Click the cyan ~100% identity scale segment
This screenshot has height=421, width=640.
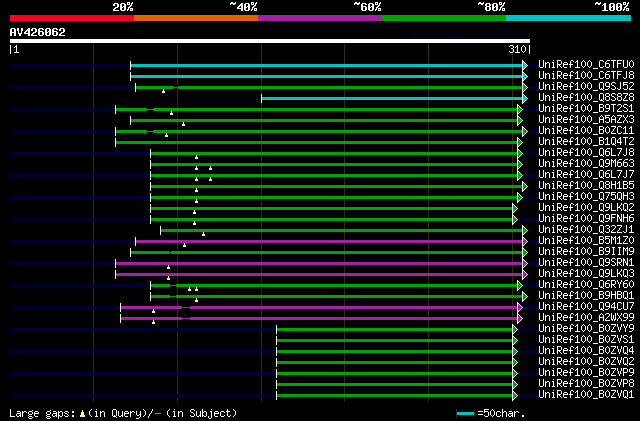569,18
